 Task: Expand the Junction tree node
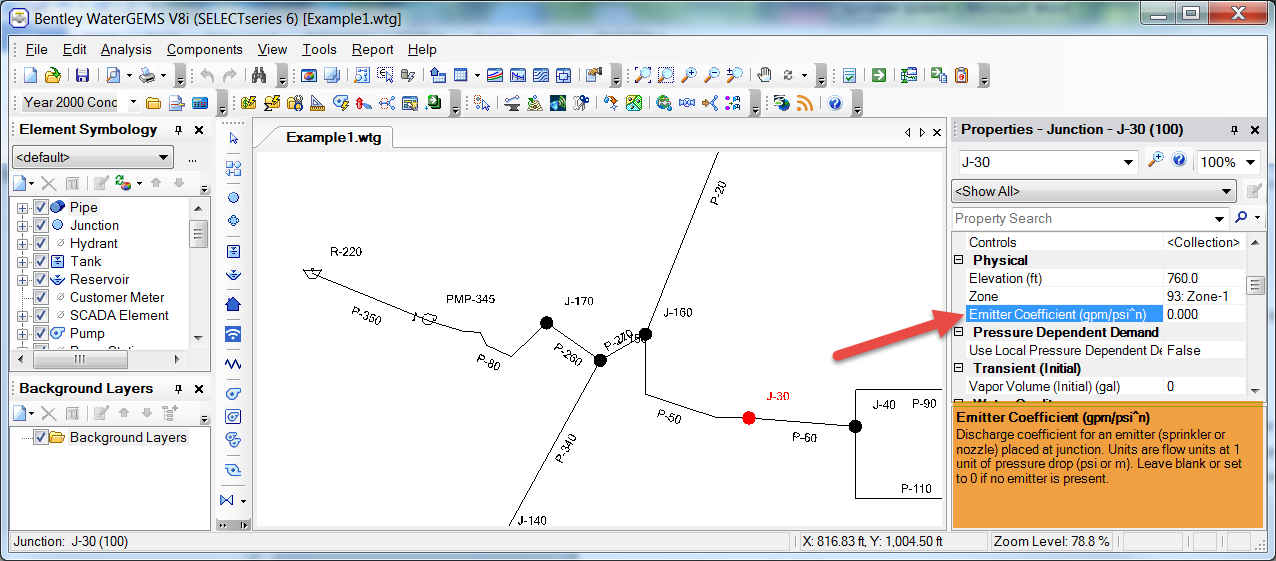23,225
